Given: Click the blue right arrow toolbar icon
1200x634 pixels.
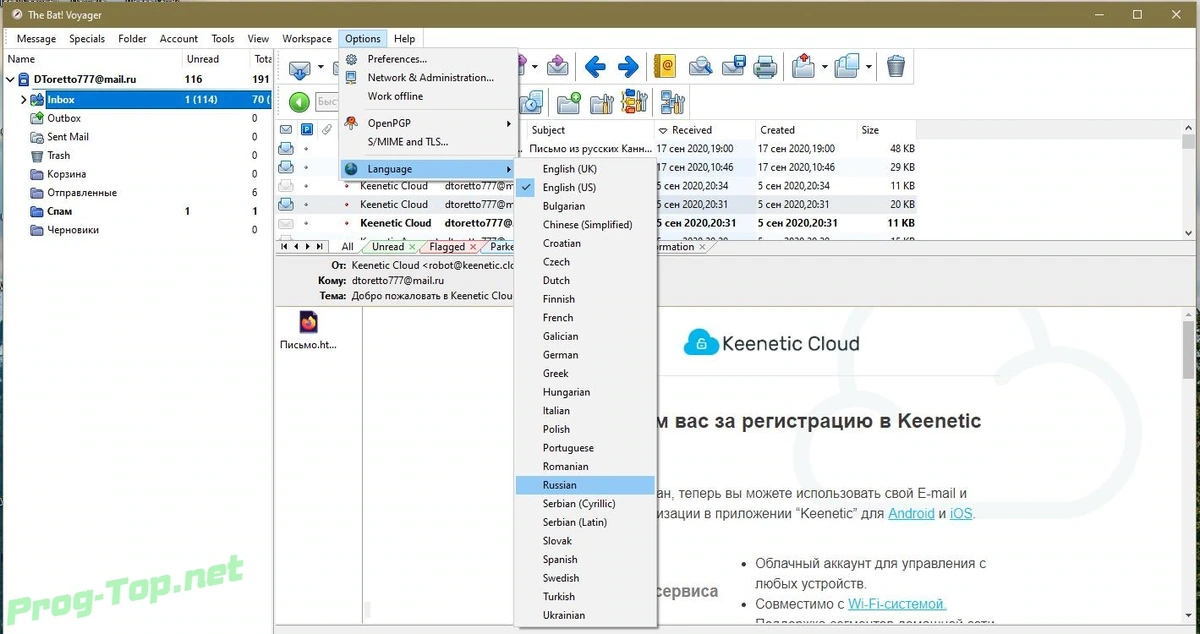Looking at the screenshot, I should 628,67.
